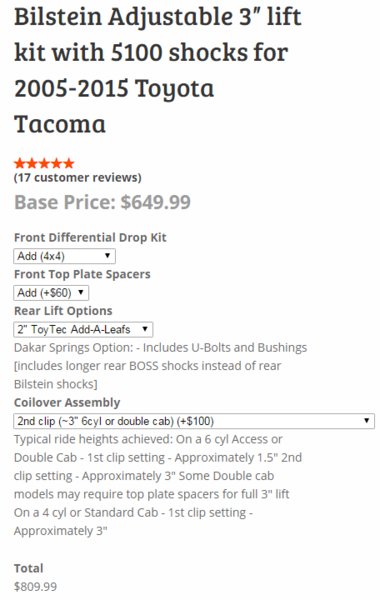This screenshot has height=600, width=380.
Task: Click the Front Top Plate Spacers label
Action: (82, 274)
